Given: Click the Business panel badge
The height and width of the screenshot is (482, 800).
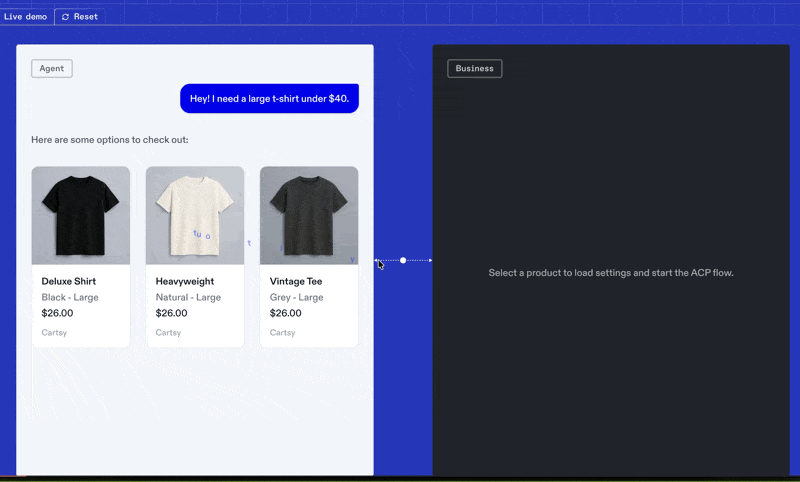Looking at the screenshot, I should [474, 68].
